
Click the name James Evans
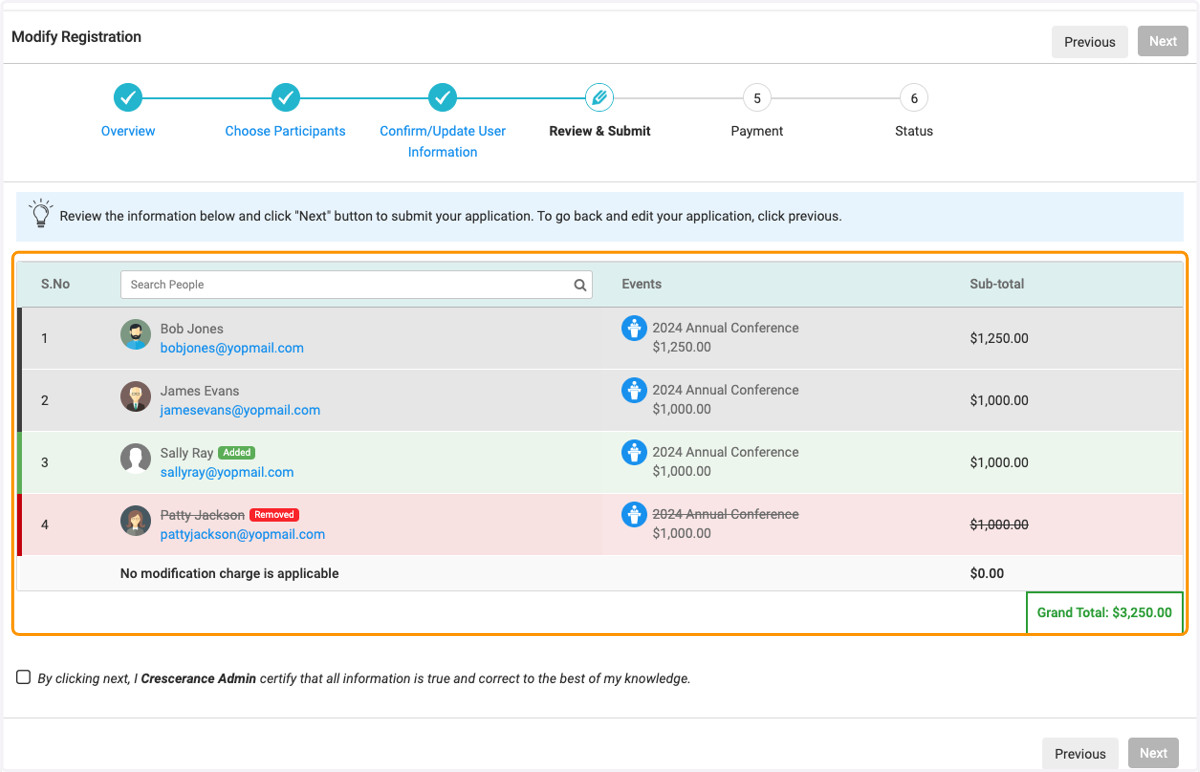tap(200, 391)
